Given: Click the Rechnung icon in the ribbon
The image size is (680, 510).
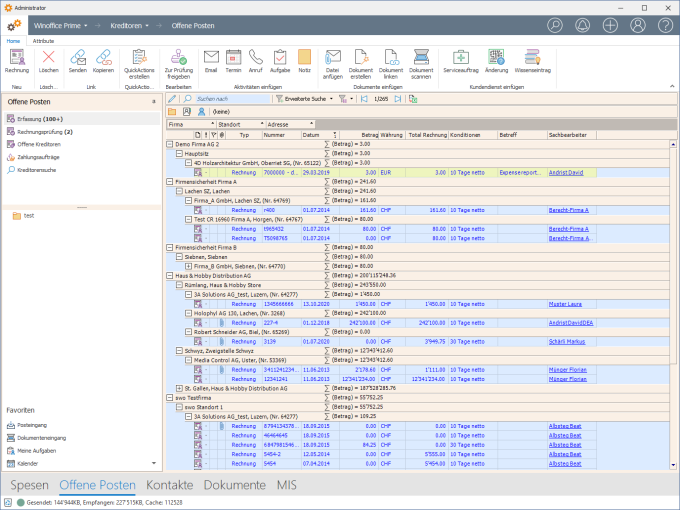Looking at the screenshot, I should click(17, 58).
